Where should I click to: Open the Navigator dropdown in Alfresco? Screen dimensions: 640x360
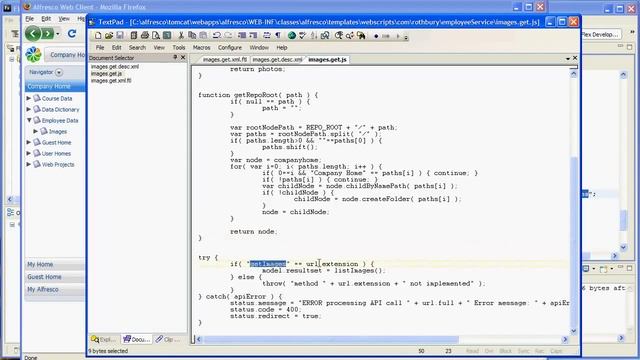point(59,72)
